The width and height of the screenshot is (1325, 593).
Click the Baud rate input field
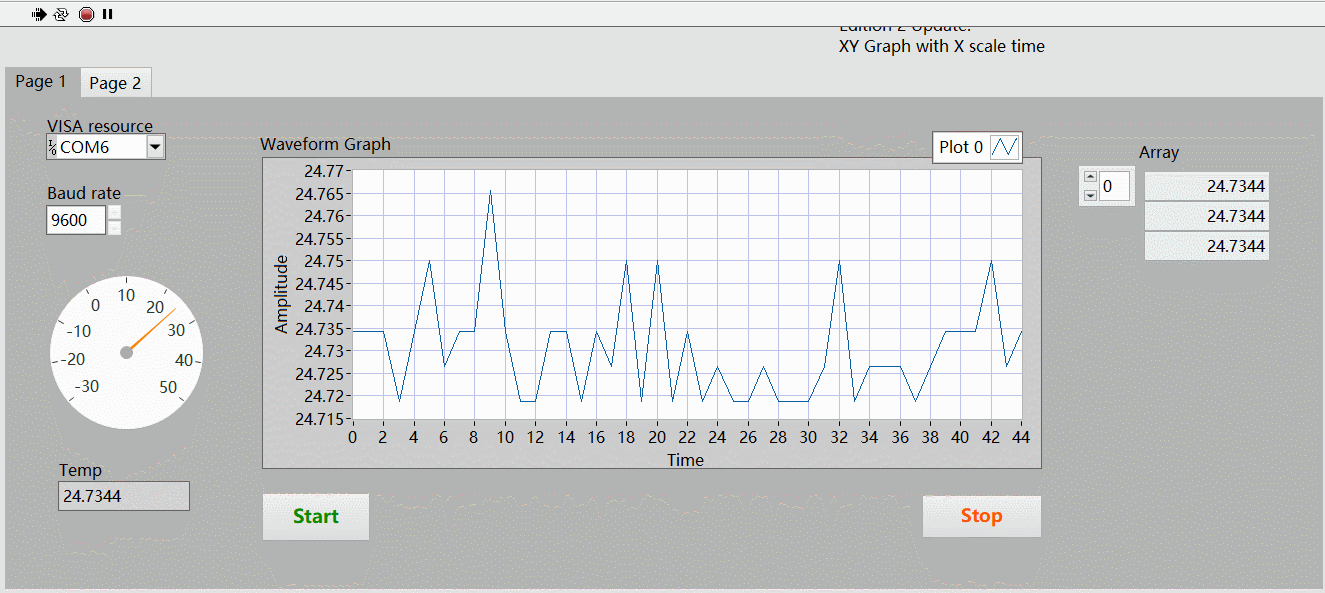[x=75, y=221]
